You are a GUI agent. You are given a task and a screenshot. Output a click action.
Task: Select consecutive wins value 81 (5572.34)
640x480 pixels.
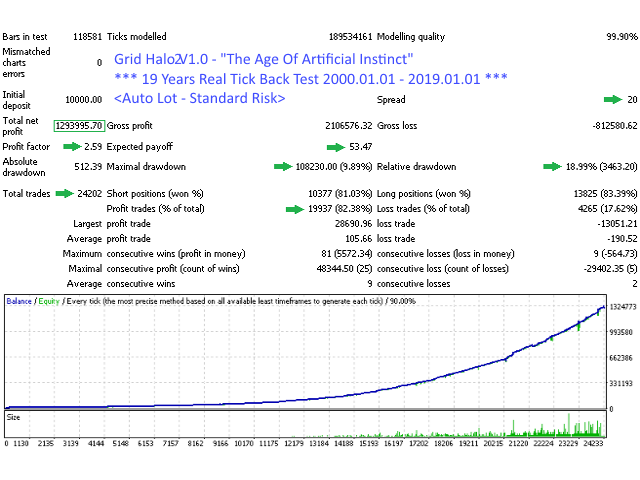pyautogui.click(x=347, y=254)
